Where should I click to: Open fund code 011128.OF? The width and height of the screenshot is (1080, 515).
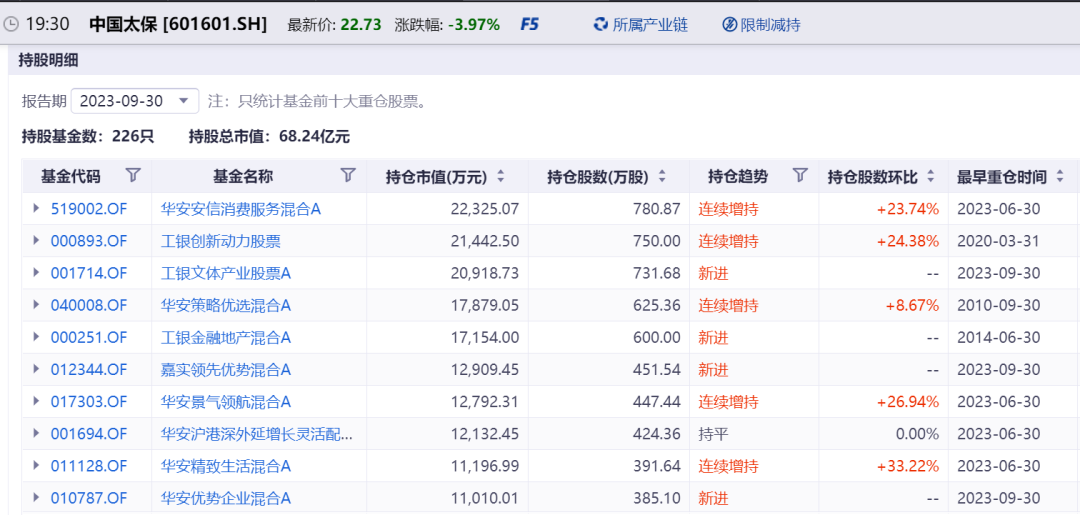pyautogui.click(x=89, y=466)
